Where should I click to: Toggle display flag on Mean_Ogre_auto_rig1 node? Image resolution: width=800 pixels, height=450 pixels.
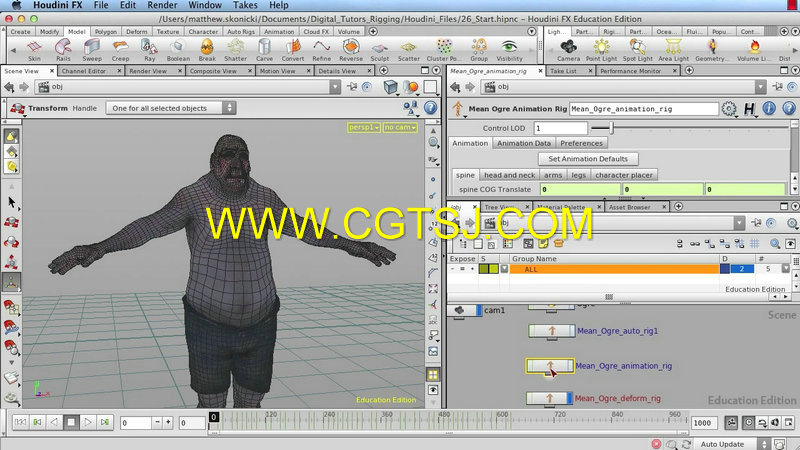[x=572, y=331]
